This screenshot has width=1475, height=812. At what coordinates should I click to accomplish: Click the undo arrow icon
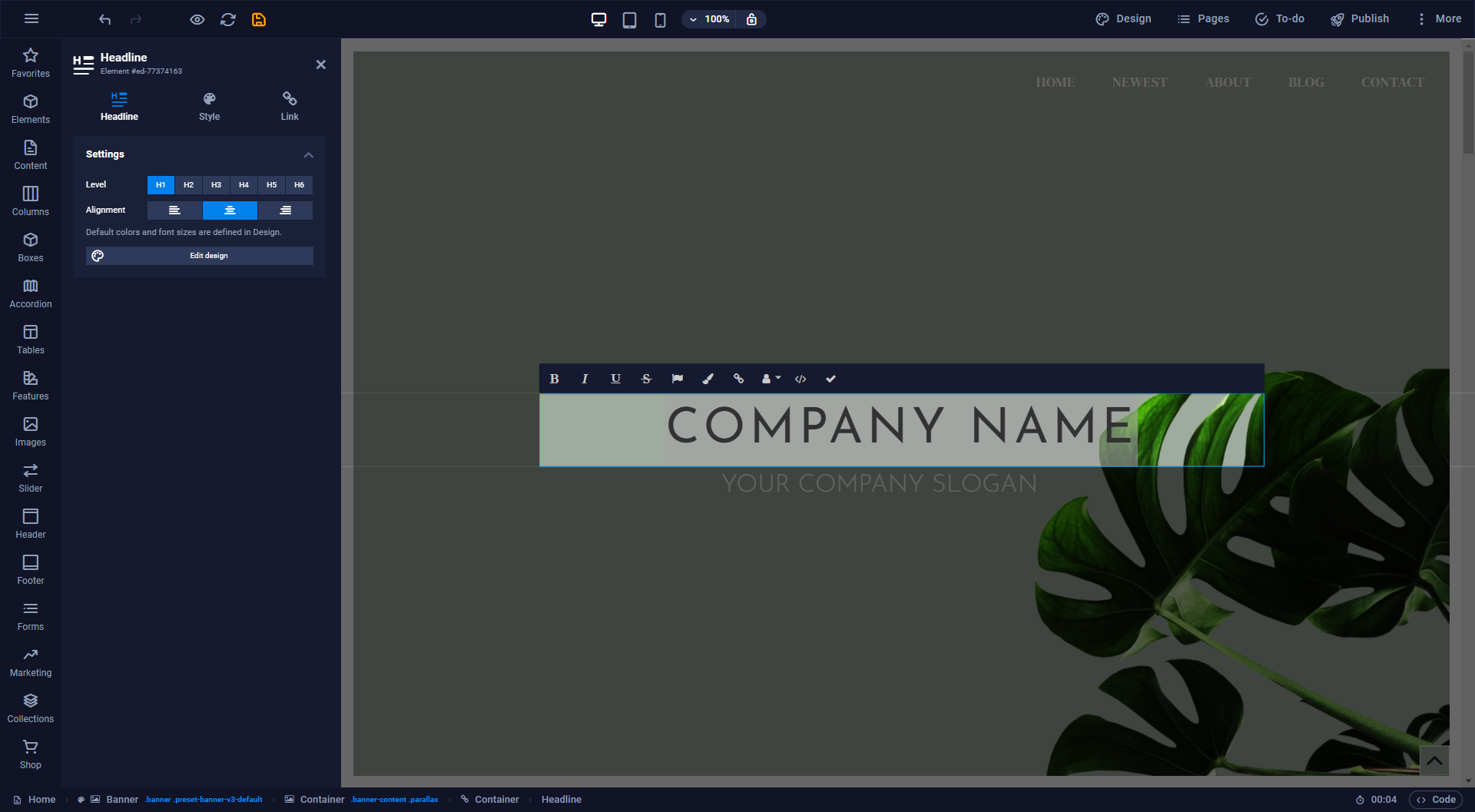pos(105,19)
